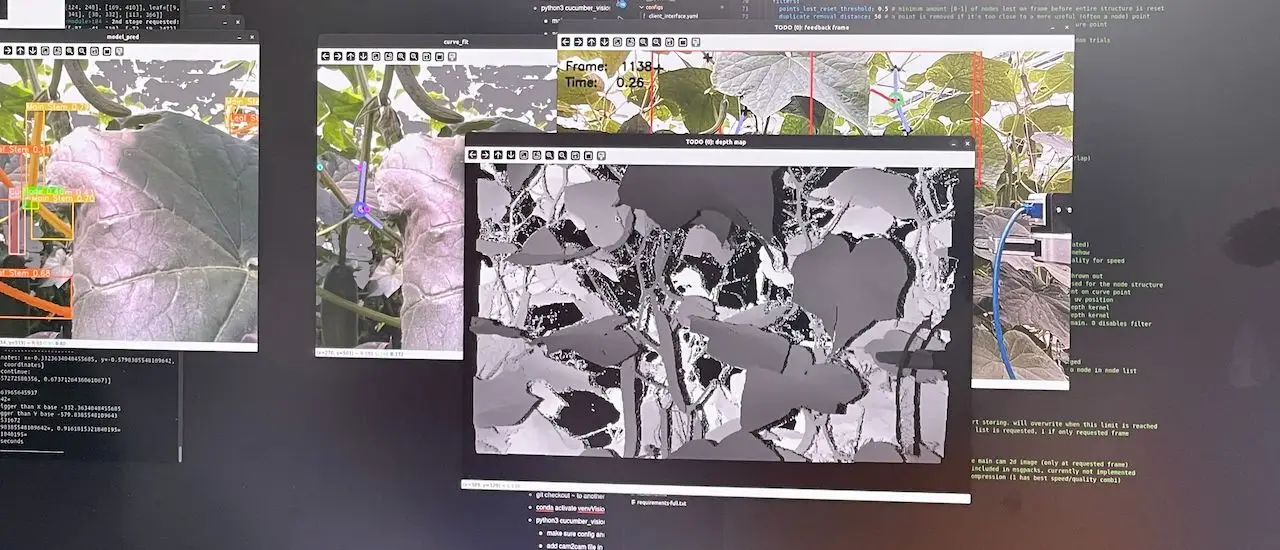Copy feedback frame image to clipboard
The width and height of the screenshot is (1280, 550).
click(682, 42)
